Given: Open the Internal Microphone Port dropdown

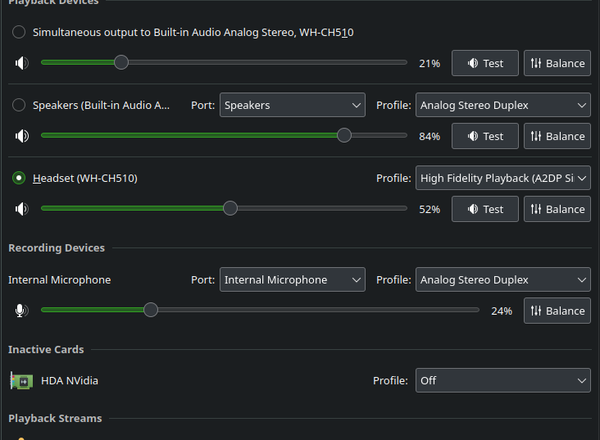Looking at the screenshot, I should (292, 280).
